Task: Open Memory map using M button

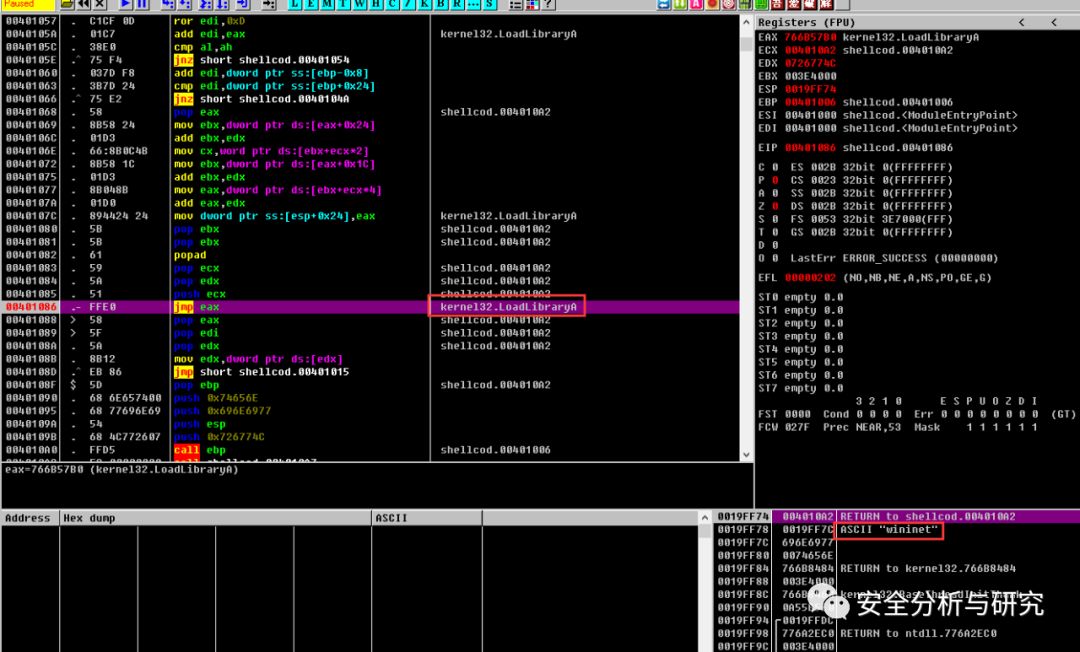Action: click(x=329, y=5)
